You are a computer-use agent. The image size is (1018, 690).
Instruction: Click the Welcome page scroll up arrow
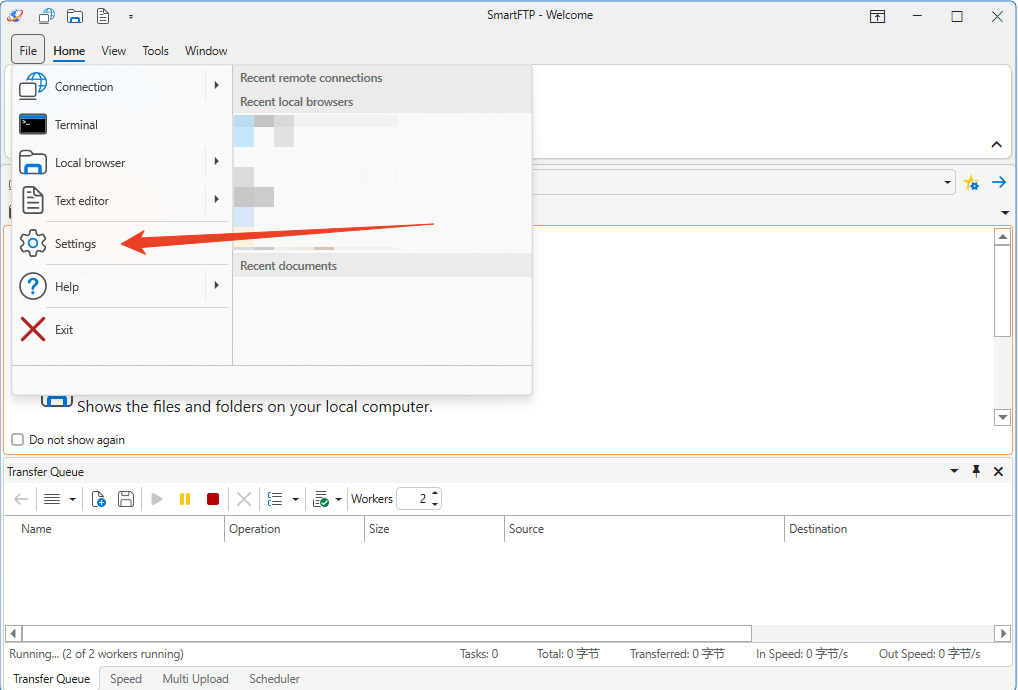coord(1002,237)
